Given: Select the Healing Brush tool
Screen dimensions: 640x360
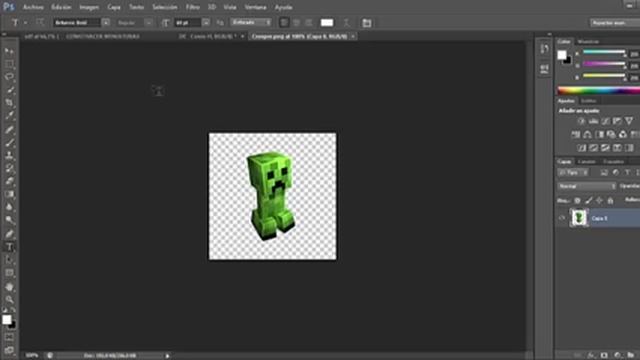Looking at the screenshot, I should 9,130.
